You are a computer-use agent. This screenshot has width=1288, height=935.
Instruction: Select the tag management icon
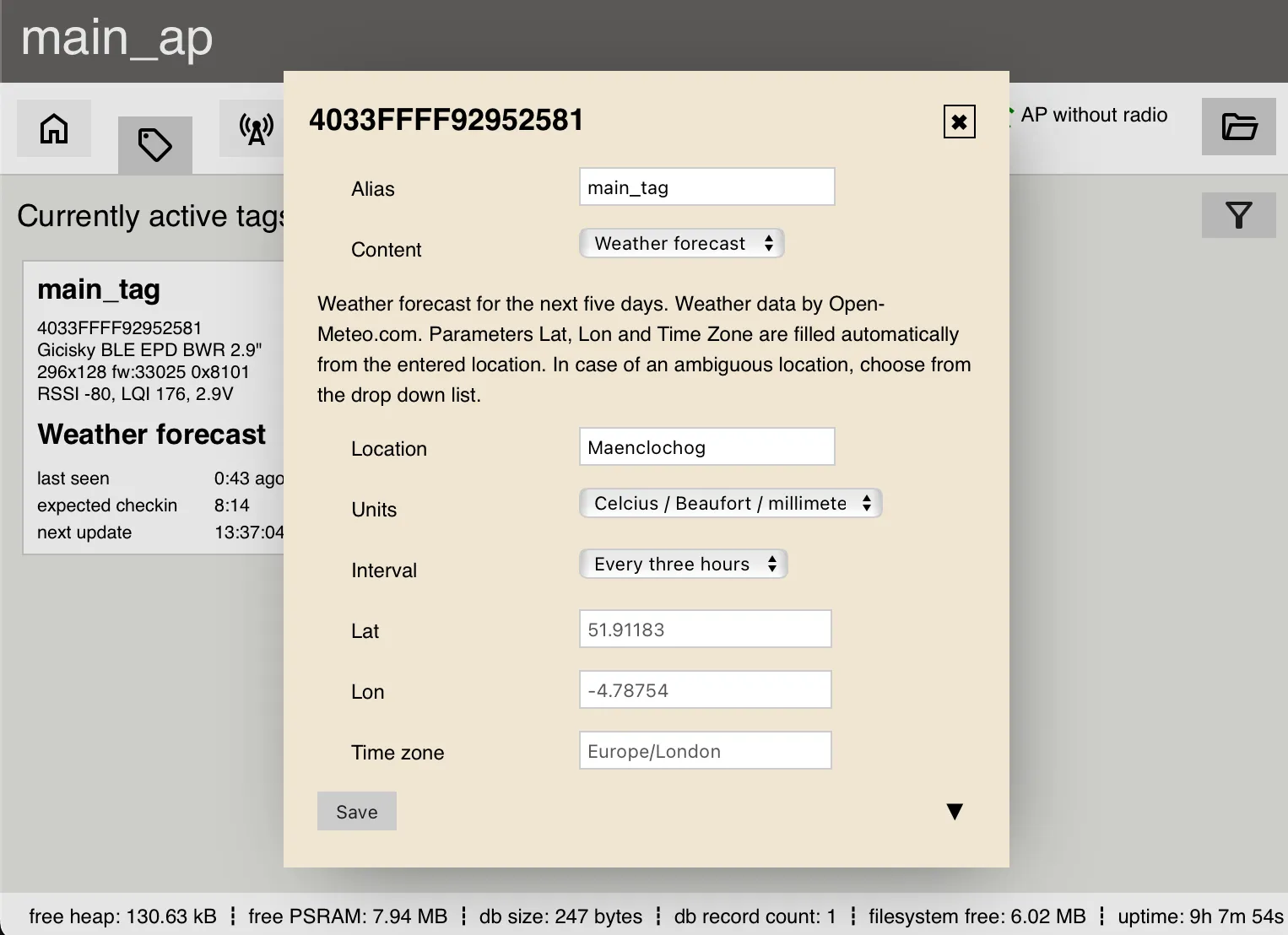pyautogui.click(x=154, y=145)
